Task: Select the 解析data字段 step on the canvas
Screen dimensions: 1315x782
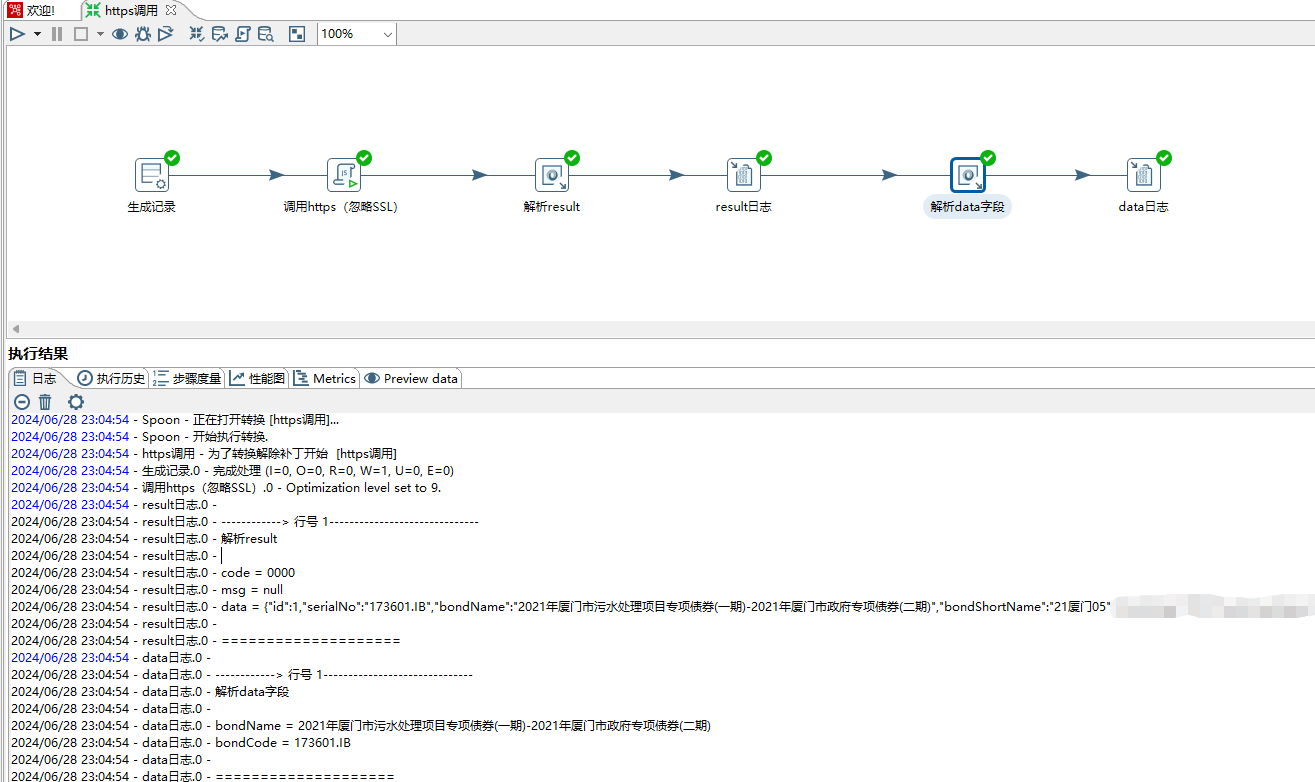Action: 967,174
